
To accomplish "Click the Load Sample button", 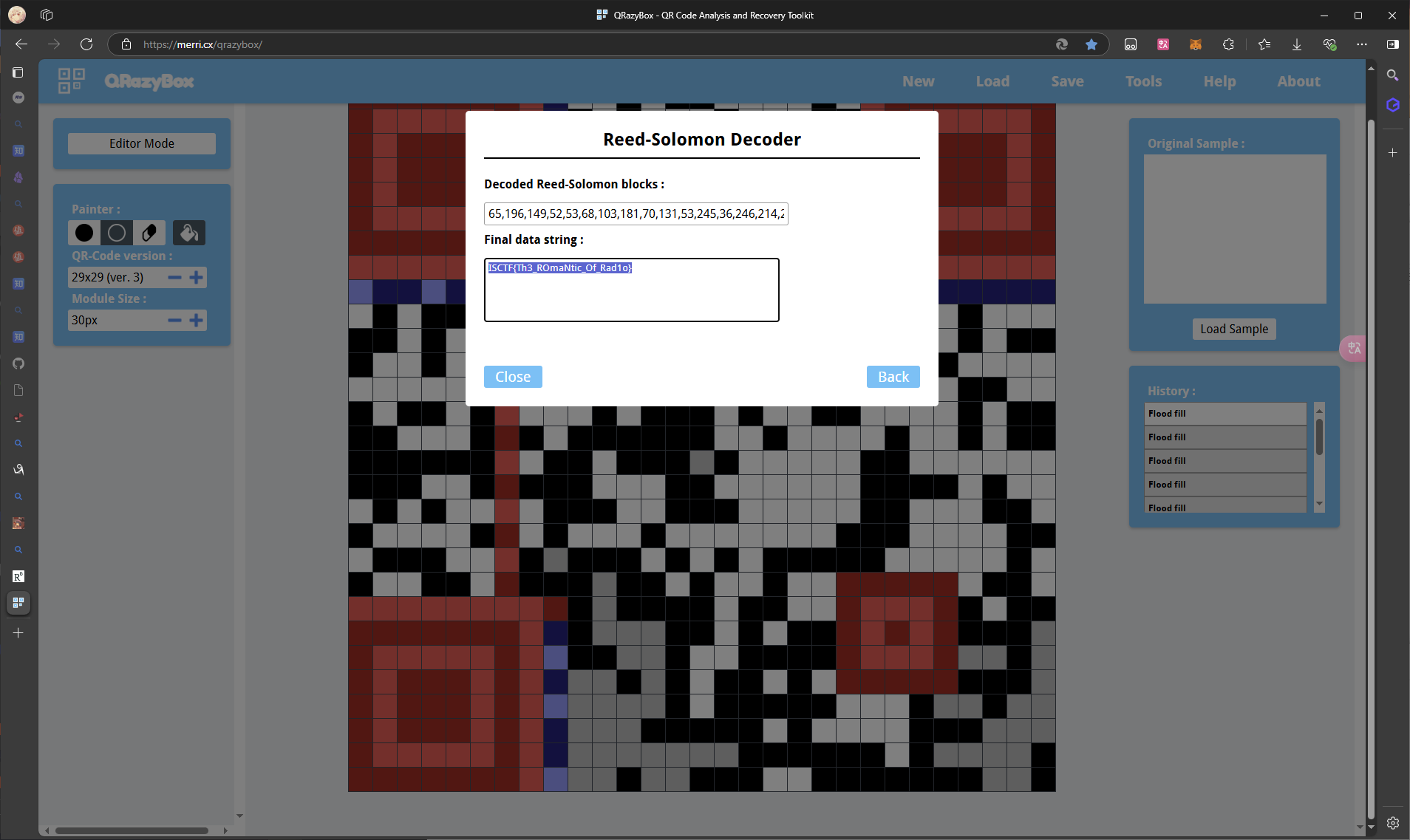I will pyautogui.click(x=1234, y=329).
